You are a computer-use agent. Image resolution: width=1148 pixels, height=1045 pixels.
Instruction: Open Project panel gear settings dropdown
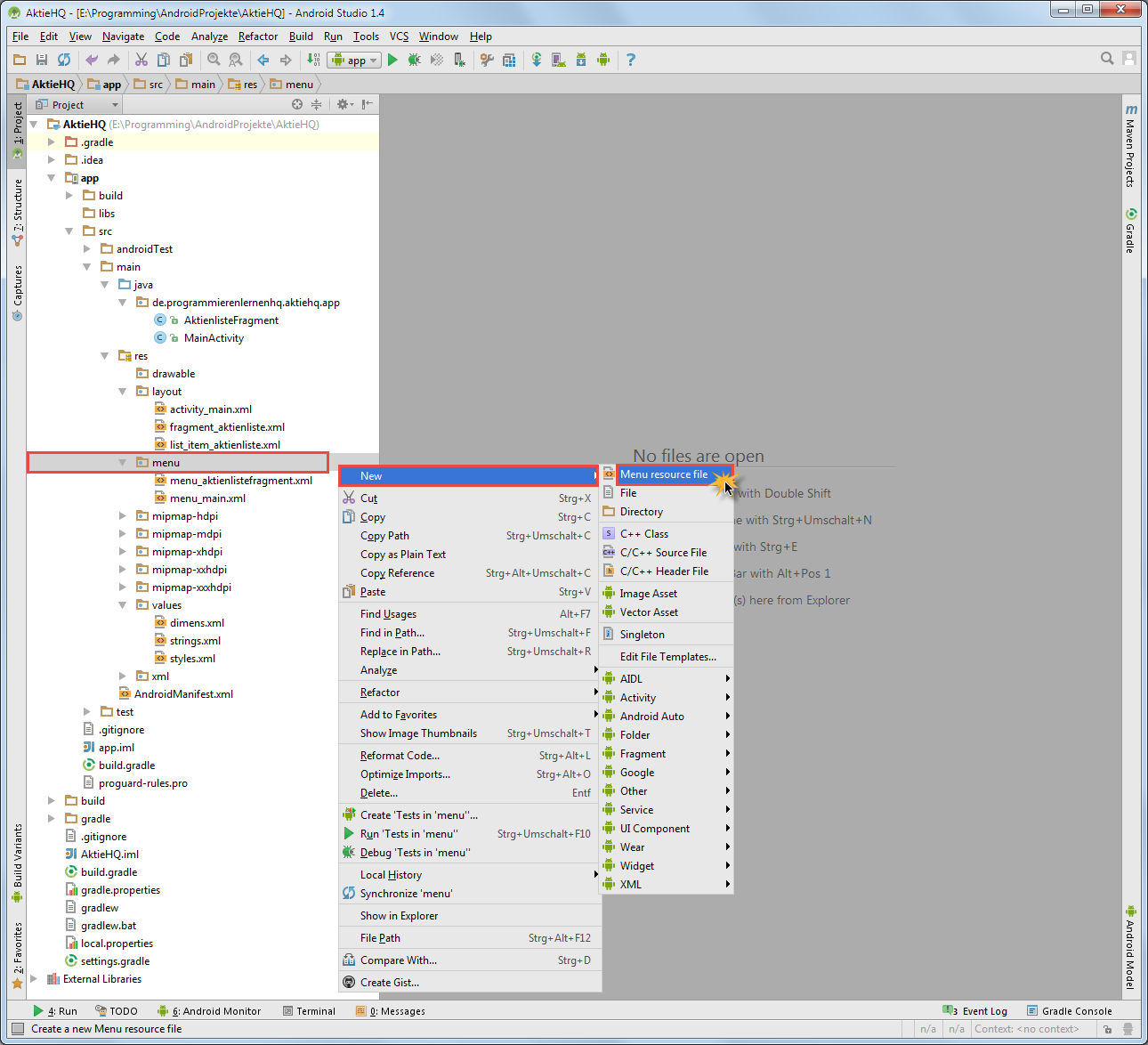344,104
